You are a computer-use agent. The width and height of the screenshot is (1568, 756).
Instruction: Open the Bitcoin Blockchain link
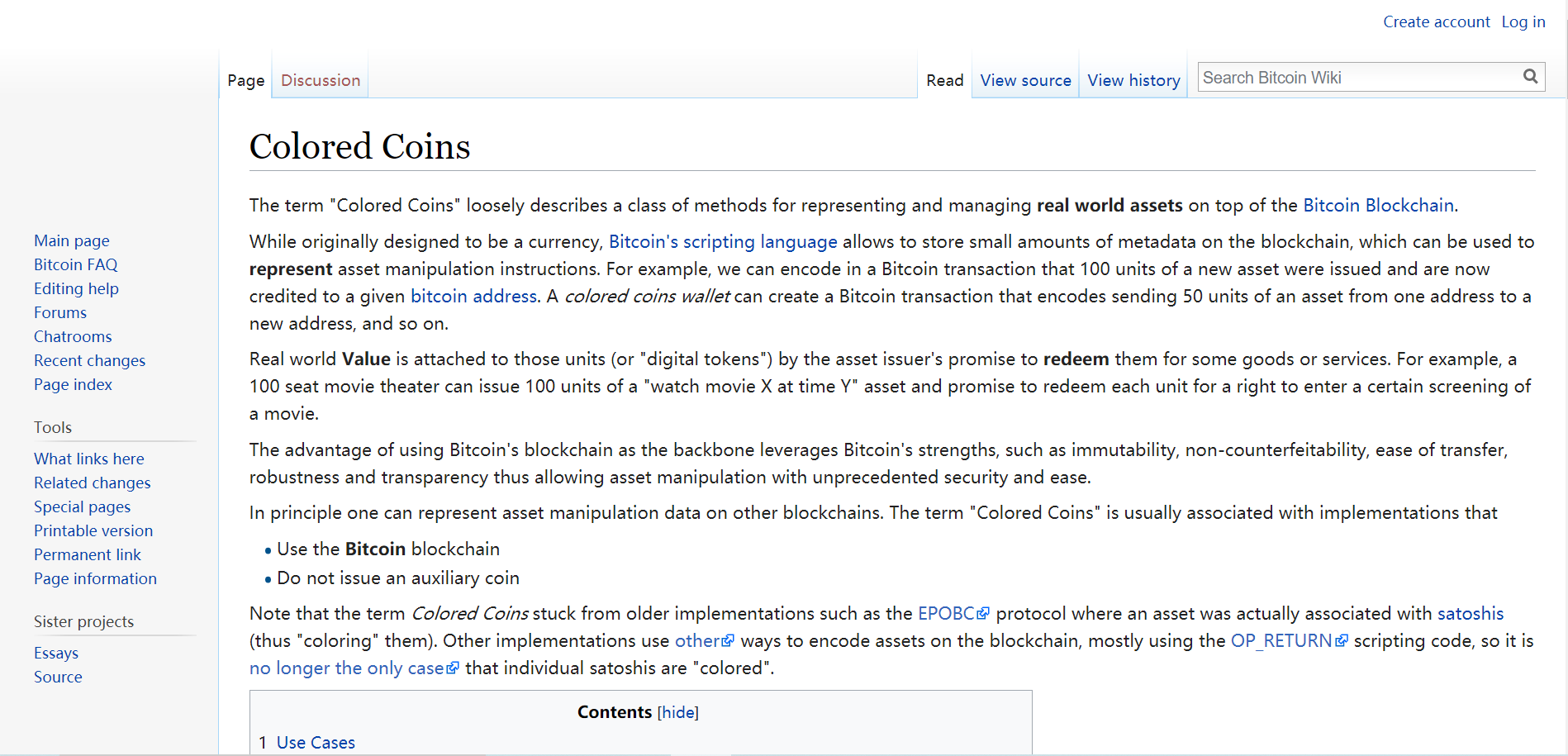1378,205
